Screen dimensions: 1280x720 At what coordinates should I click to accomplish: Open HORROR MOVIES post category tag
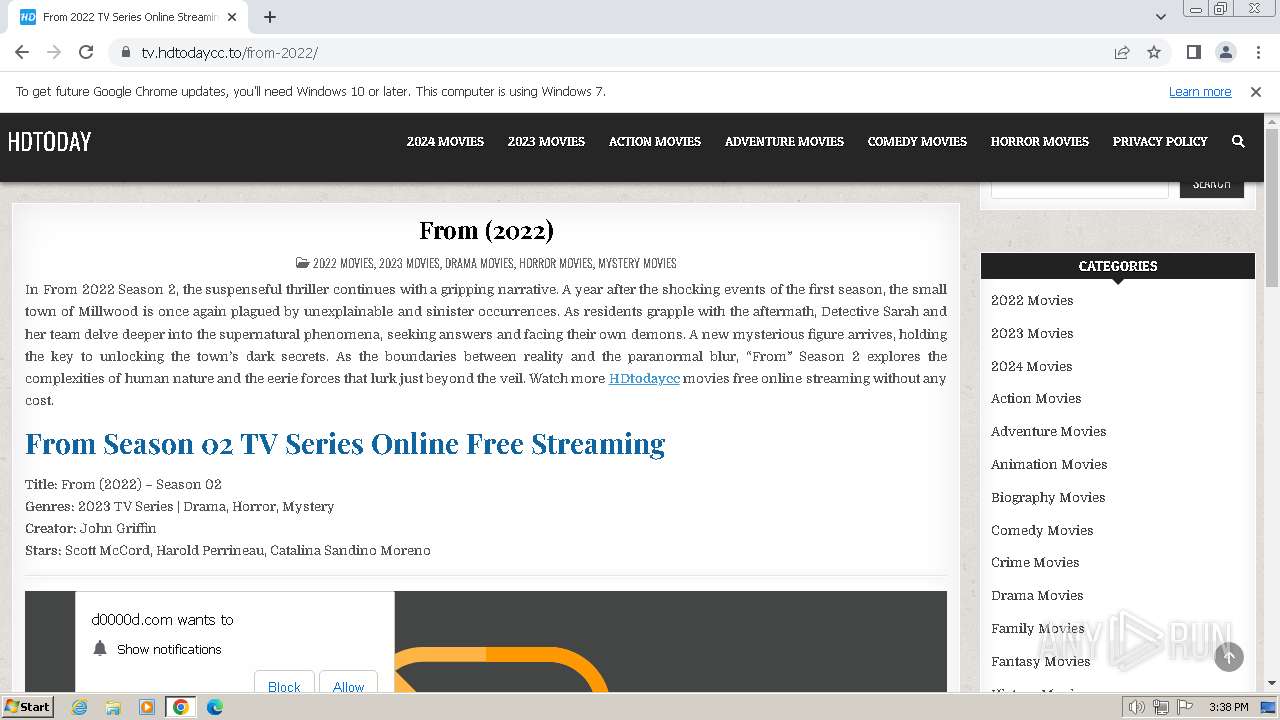[555, 263]
